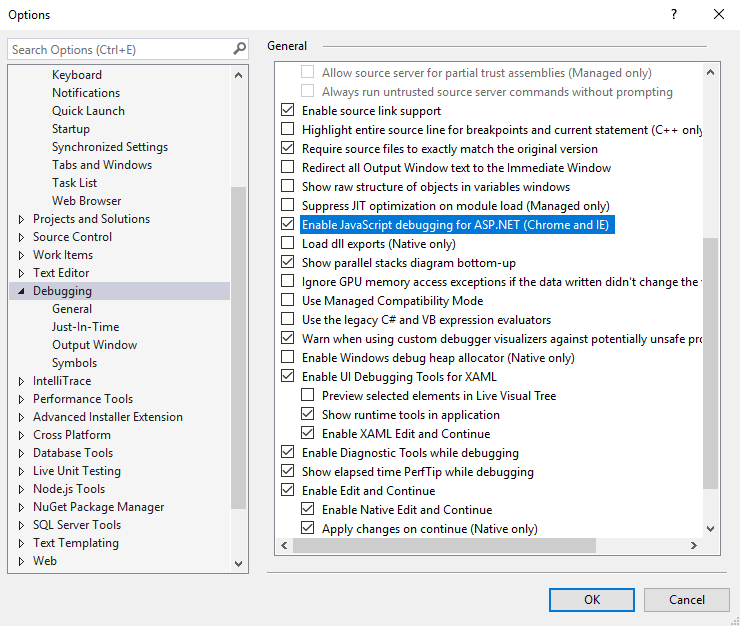Select Notifications in the options tree

[x=86, y=93]
